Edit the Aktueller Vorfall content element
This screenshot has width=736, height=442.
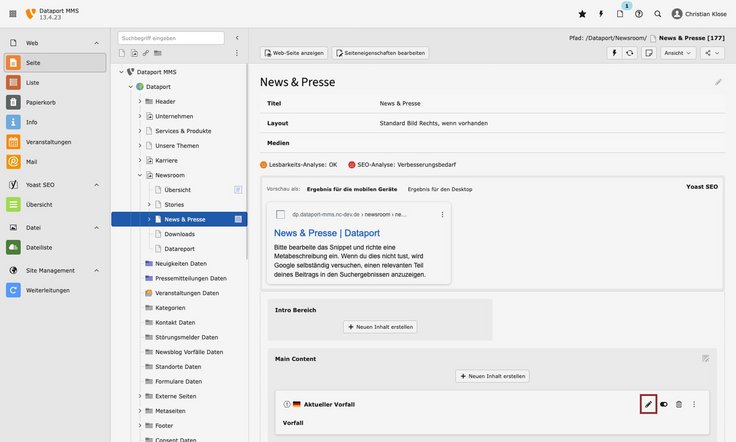tap(648, 404)
